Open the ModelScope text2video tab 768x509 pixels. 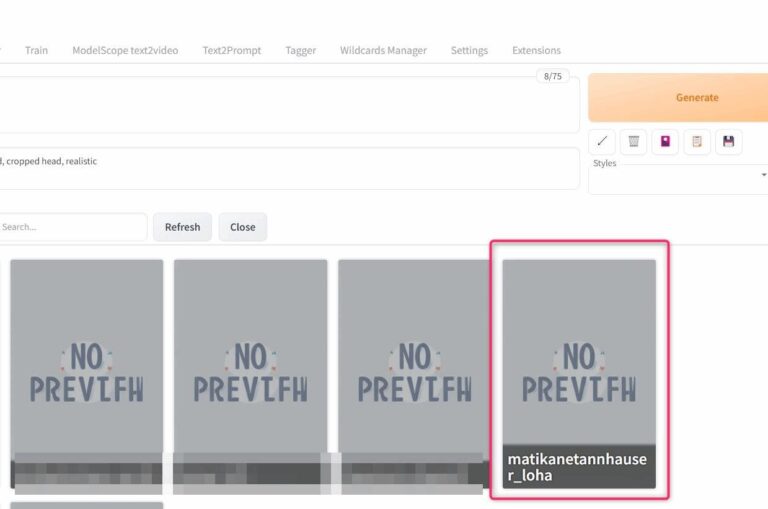(125, 50)
